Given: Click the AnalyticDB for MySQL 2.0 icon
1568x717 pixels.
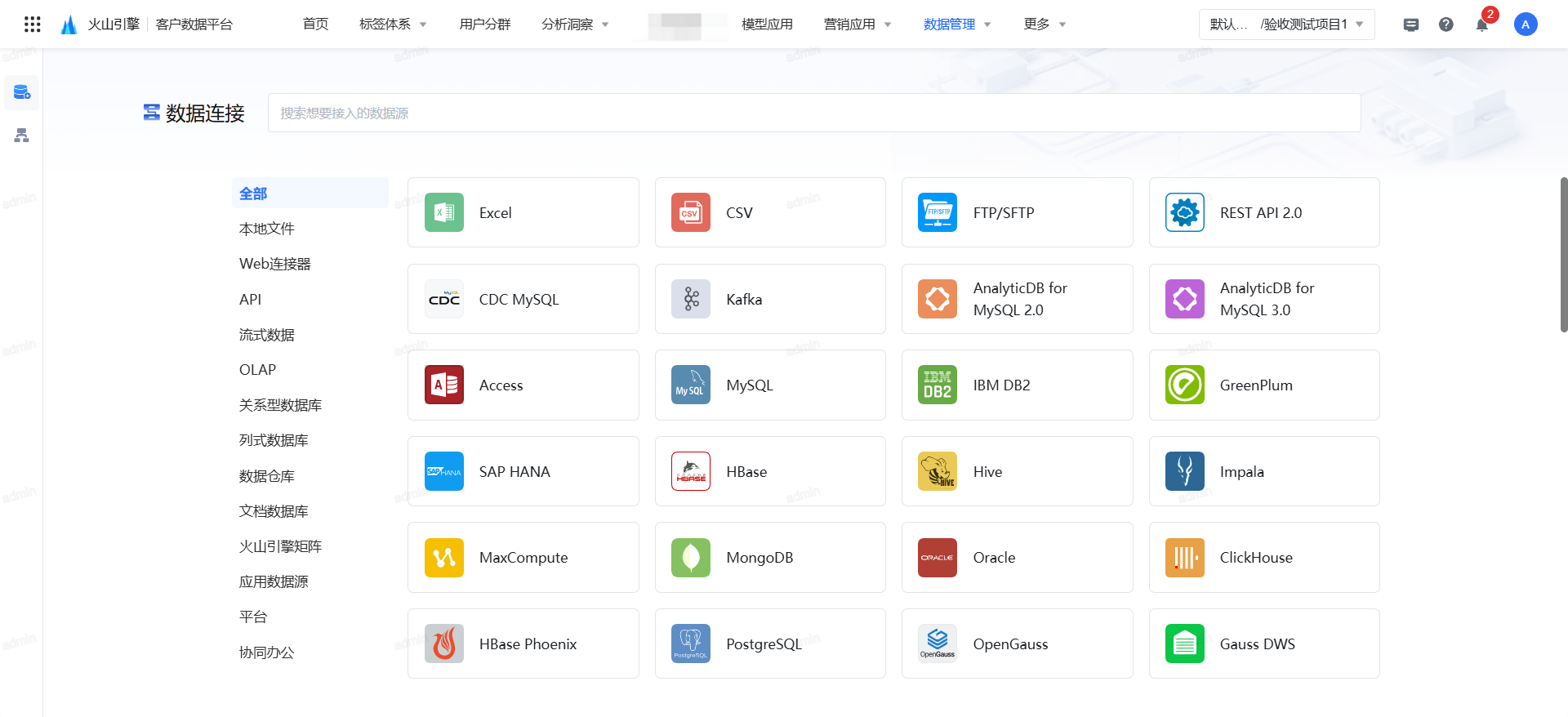Looking at the screenshot, I should click(938, 299).
